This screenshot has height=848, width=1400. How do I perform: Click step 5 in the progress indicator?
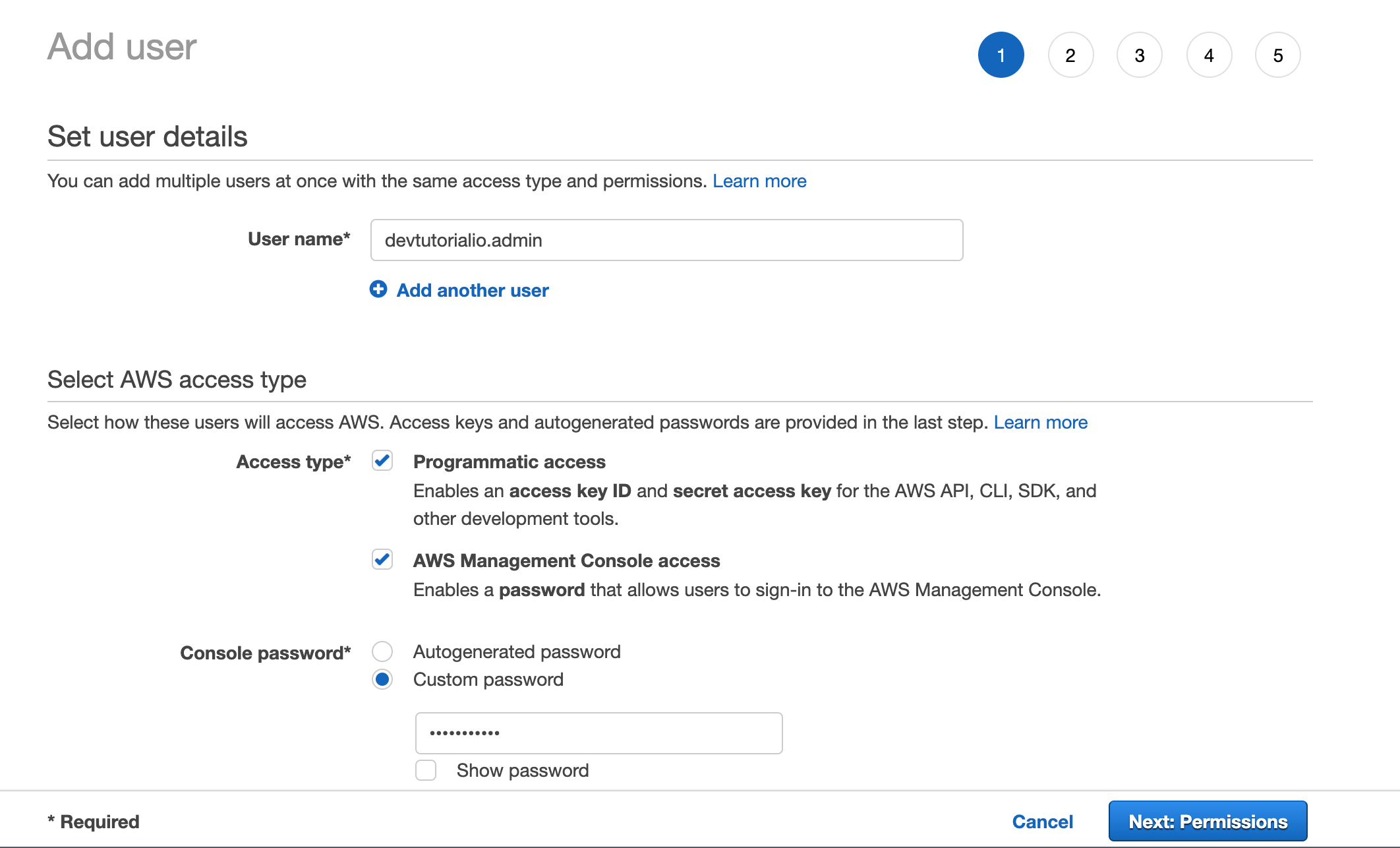point(1277,55)
